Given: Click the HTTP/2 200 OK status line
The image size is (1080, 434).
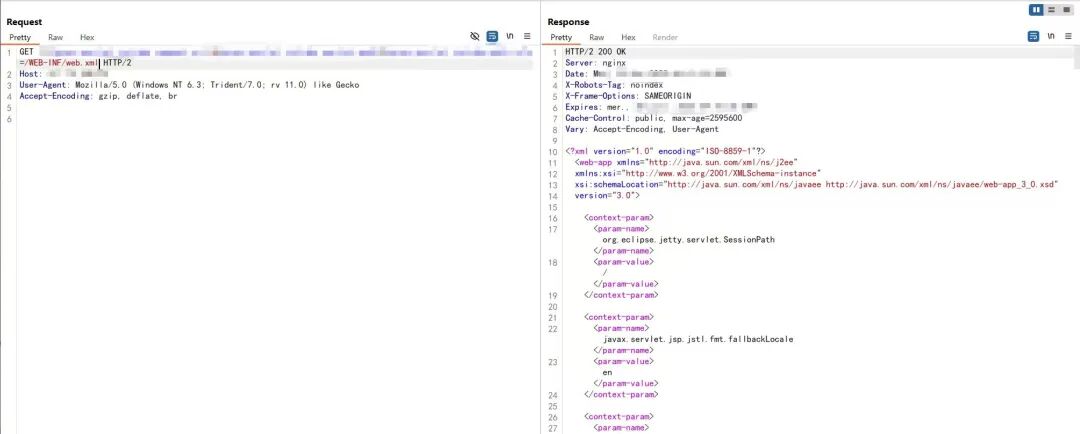Looking at the screenshot, I should coord(595,51).
